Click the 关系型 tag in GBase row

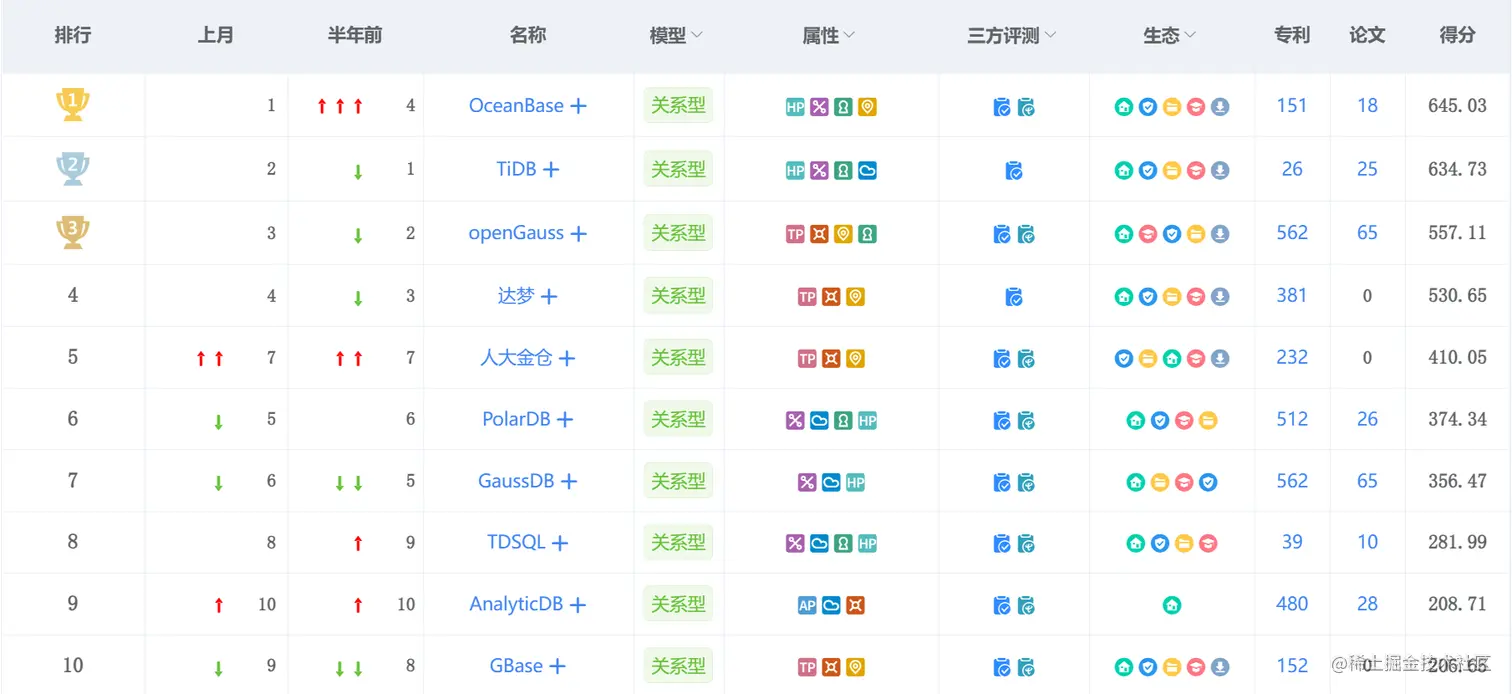(678, 665)
